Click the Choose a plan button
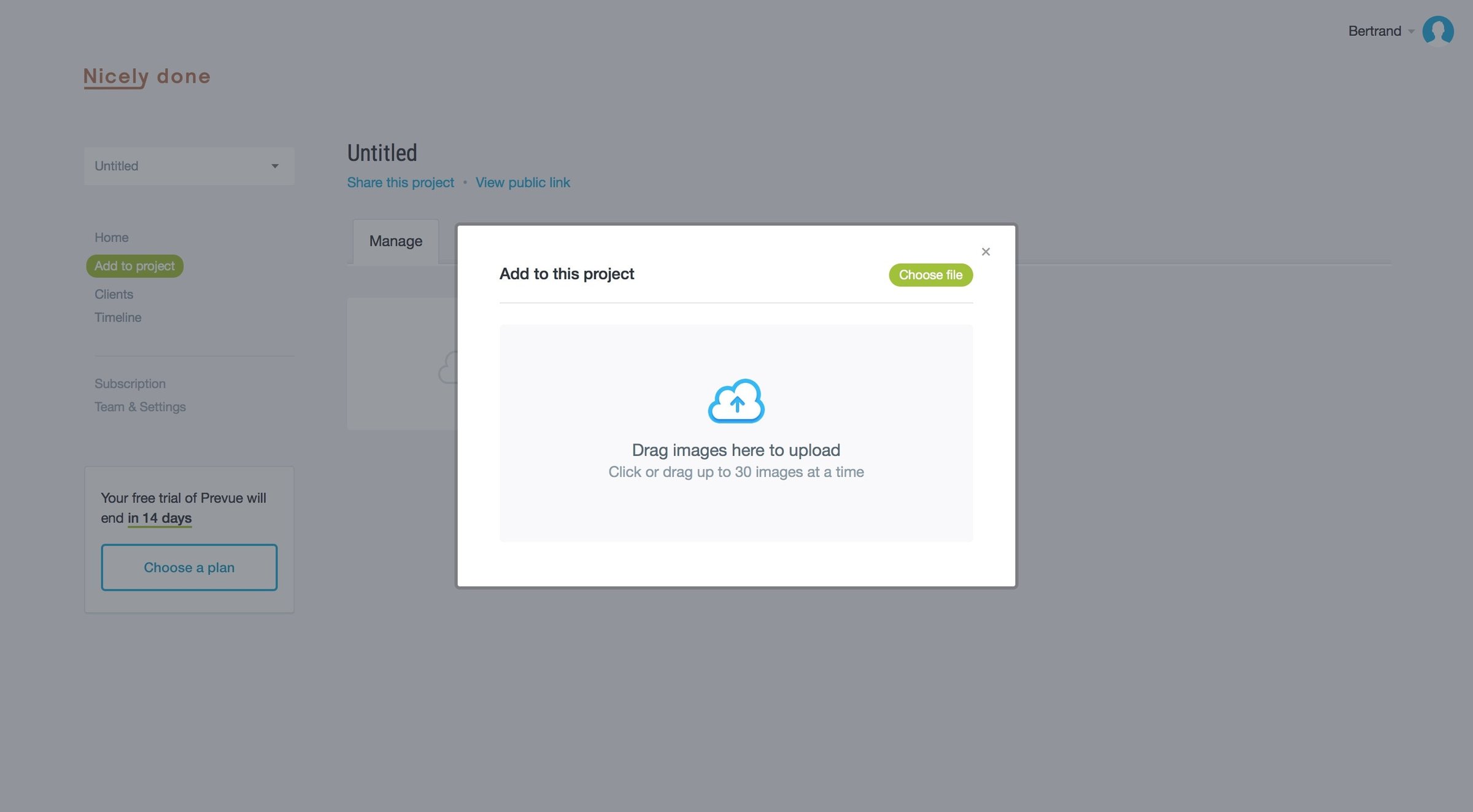This screenshot has height=812, width=1473. pyautogui.click(x=189, y=567)
